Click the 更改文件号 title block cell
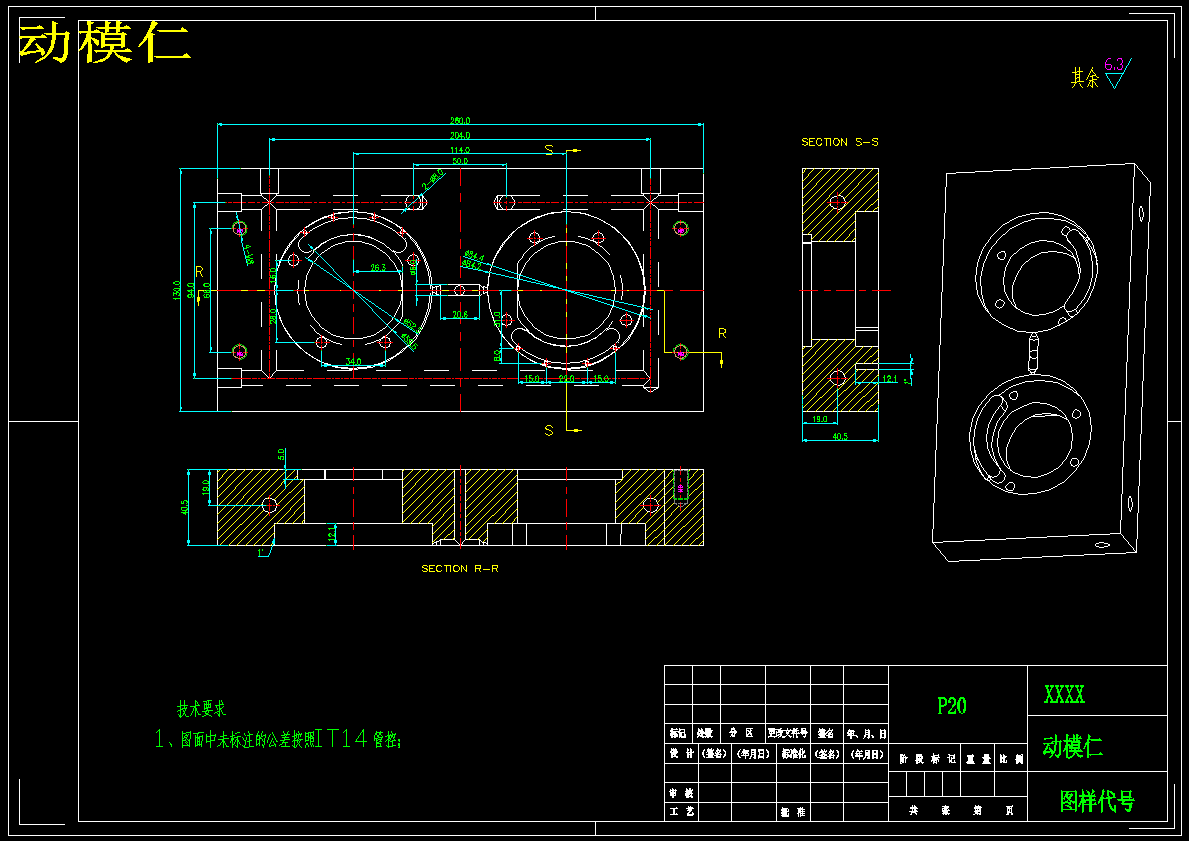The image size is (1189, 841). click(788, 733)
